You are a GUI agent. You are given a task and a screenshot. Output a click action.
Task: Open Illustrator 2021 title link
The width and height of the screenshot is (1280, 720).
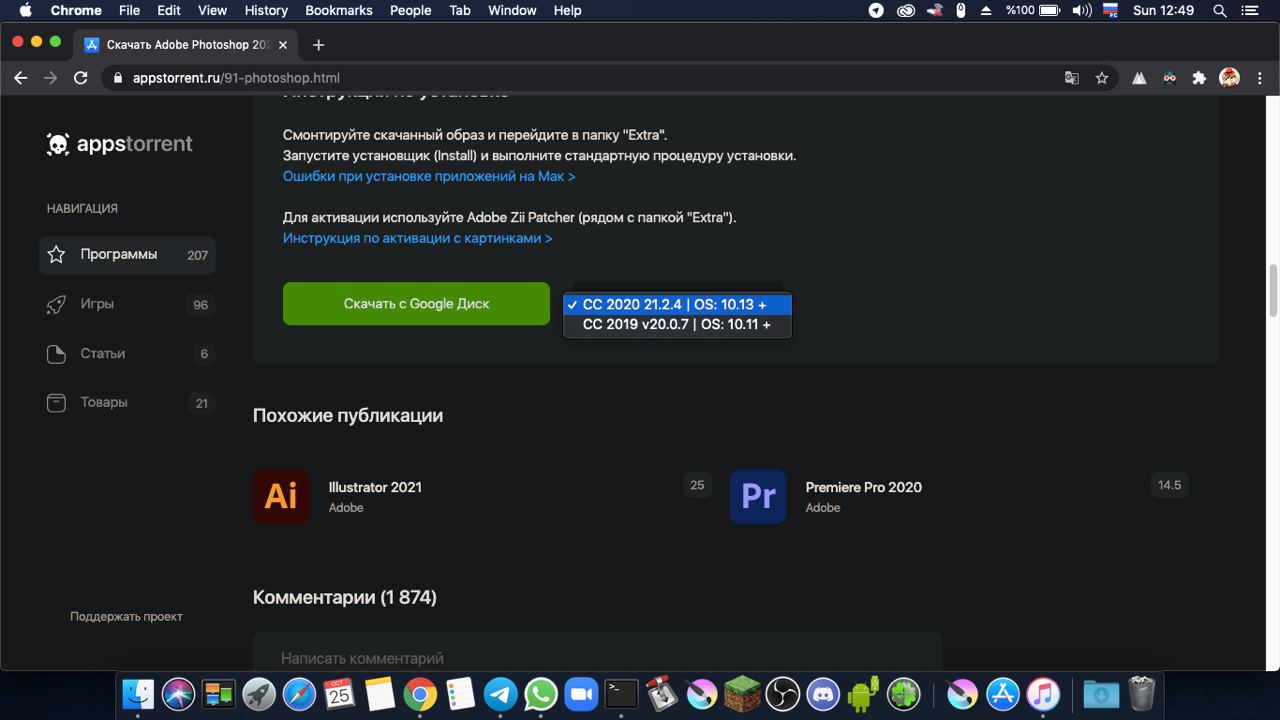point(375,487)
